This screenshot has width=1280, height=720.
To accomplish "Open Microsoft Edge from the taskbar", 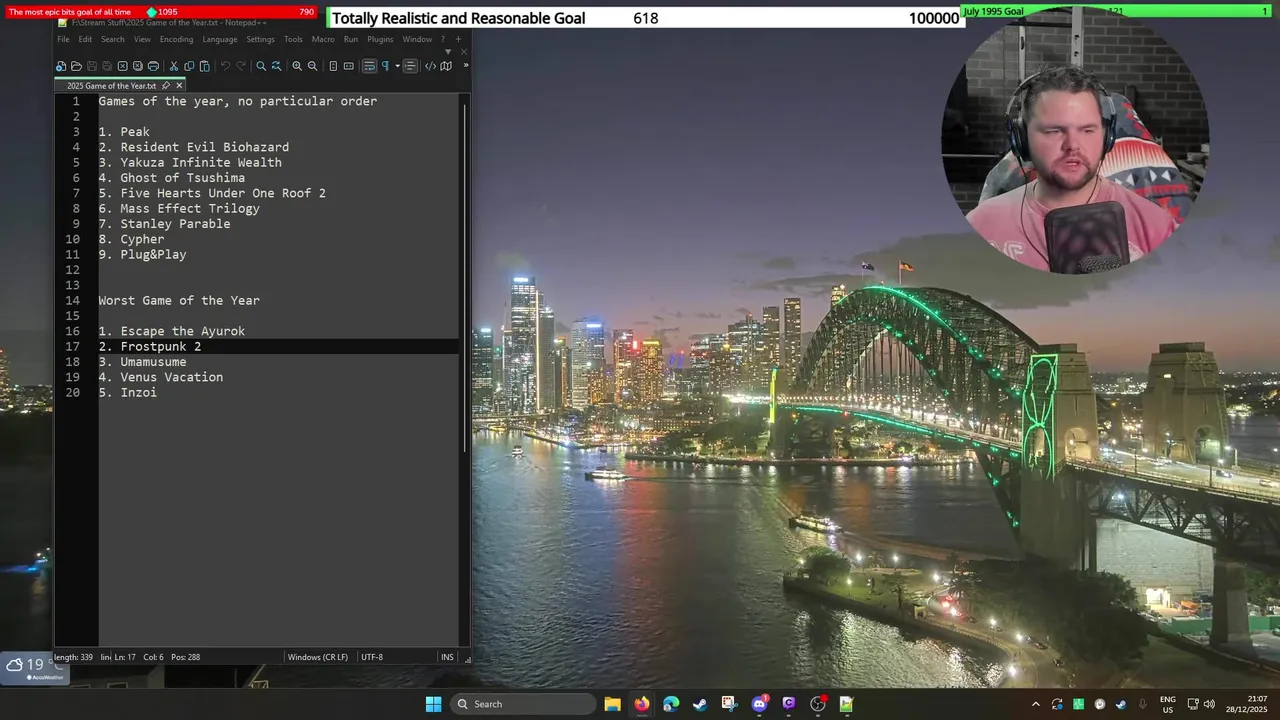I will tap(671, 704).
